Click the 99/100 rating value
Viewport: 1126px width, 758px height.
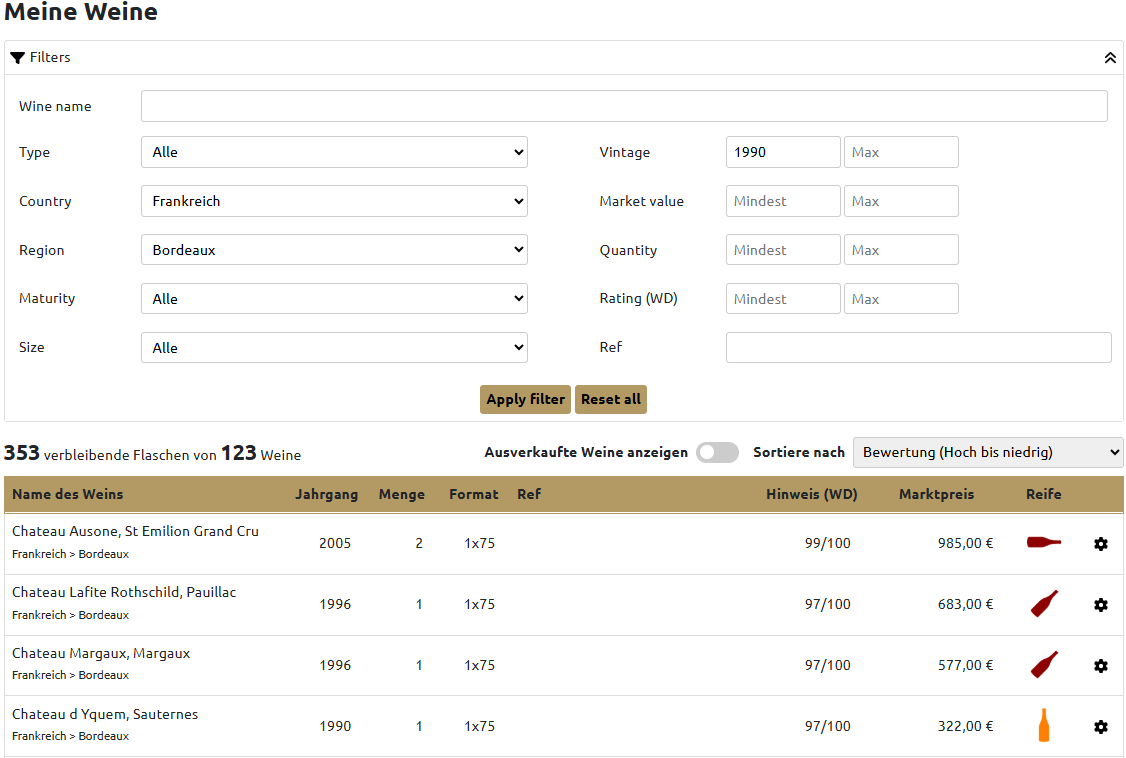coord(827,543)
